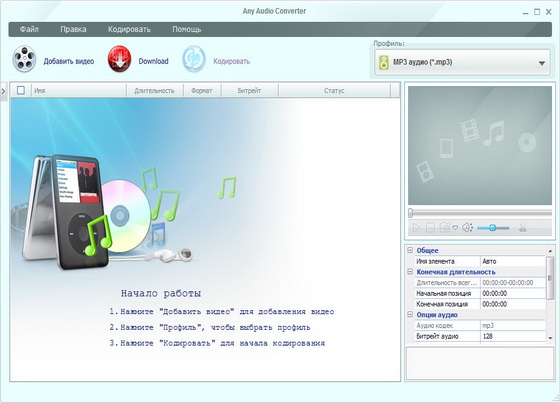Image resolution: width=560 pixels, height=403 pixels.
Task: Sort by the Длительность column header
Action: pyautogui.click(x=155, y=91)
